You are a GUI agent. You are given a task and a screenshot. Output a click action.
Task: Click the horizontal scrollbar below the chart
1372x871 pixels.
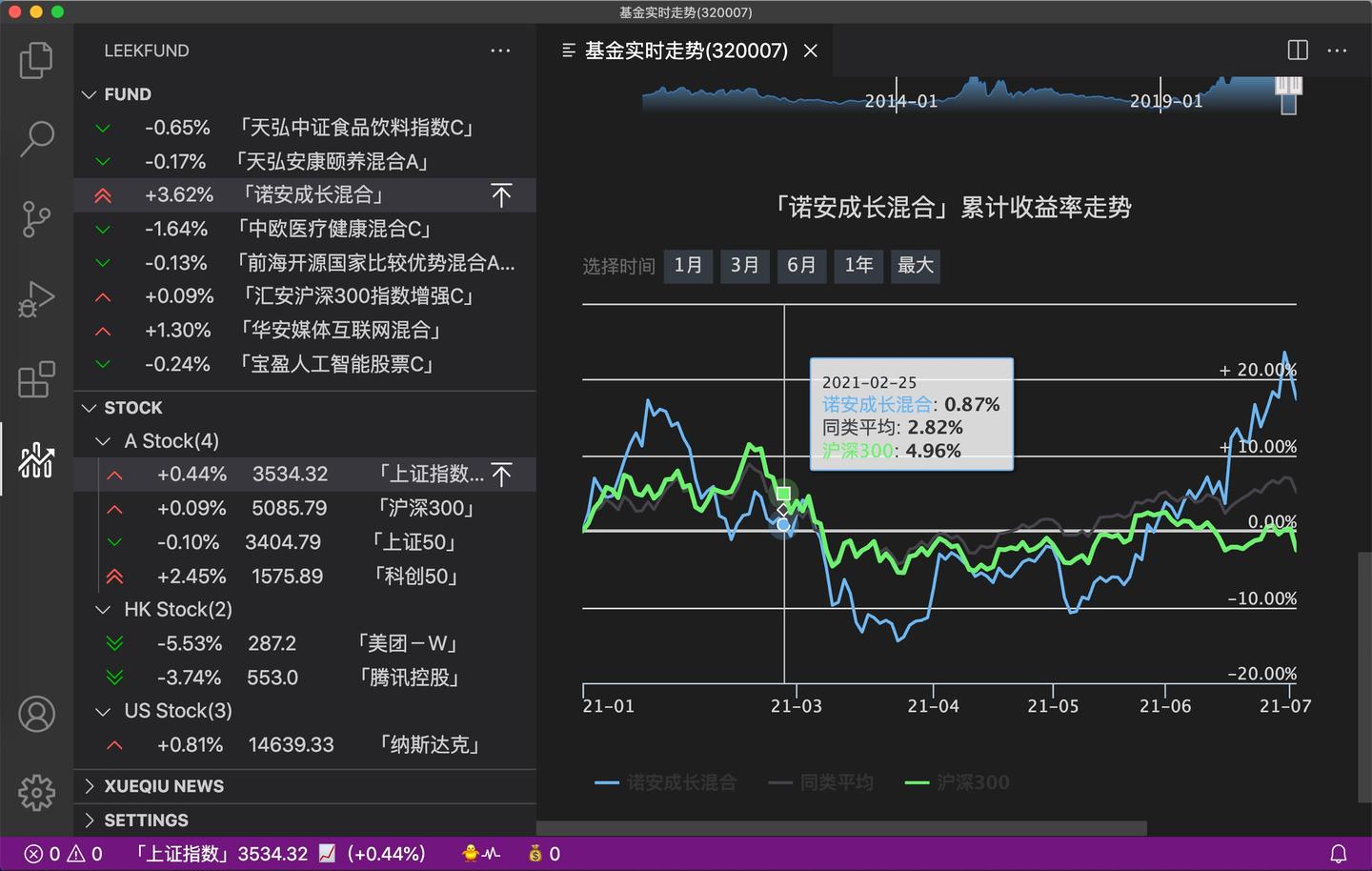coord(841,828)
